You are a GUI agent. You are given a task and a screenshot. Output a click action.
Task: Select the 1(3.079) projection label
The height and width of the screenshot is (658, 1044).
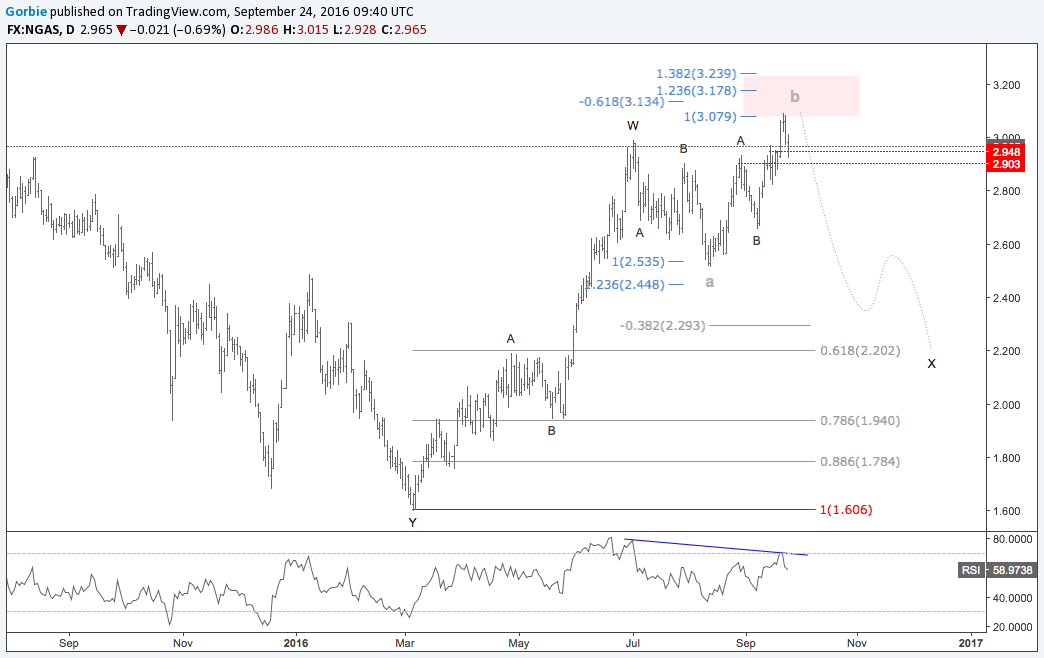710,117
